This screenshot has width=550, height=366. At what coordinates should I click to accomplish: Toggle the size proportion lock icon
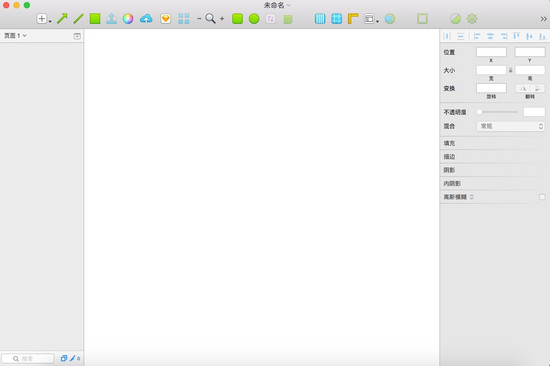coord(511,70)
